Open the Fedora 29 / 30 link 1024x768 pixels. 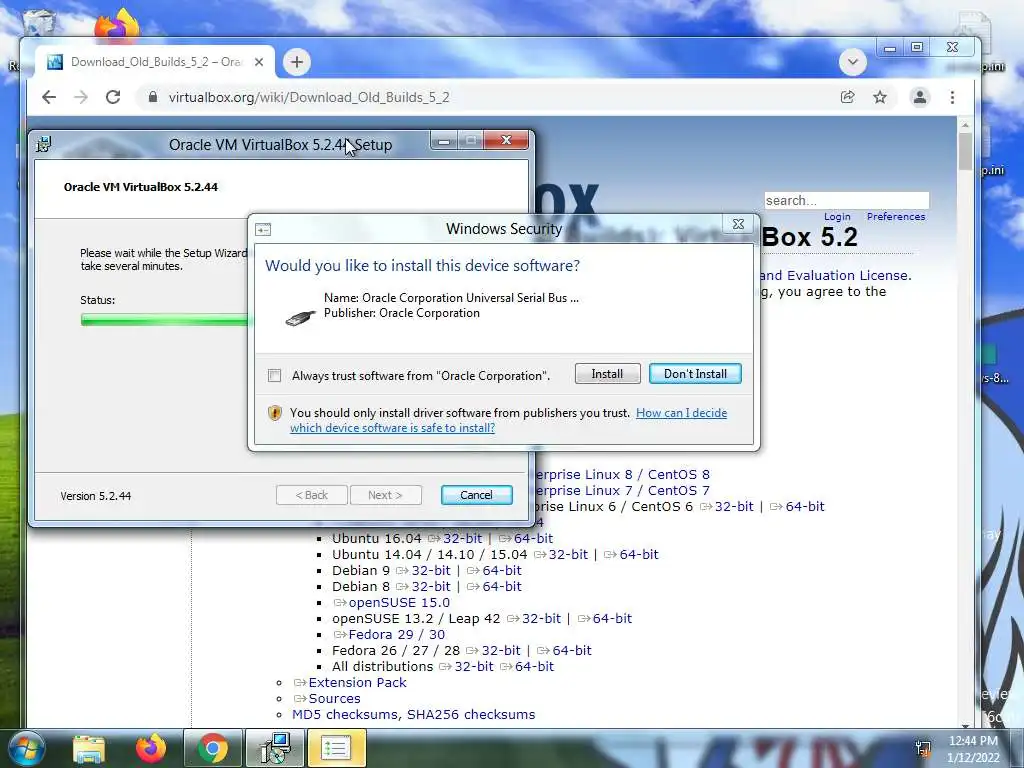396,634
